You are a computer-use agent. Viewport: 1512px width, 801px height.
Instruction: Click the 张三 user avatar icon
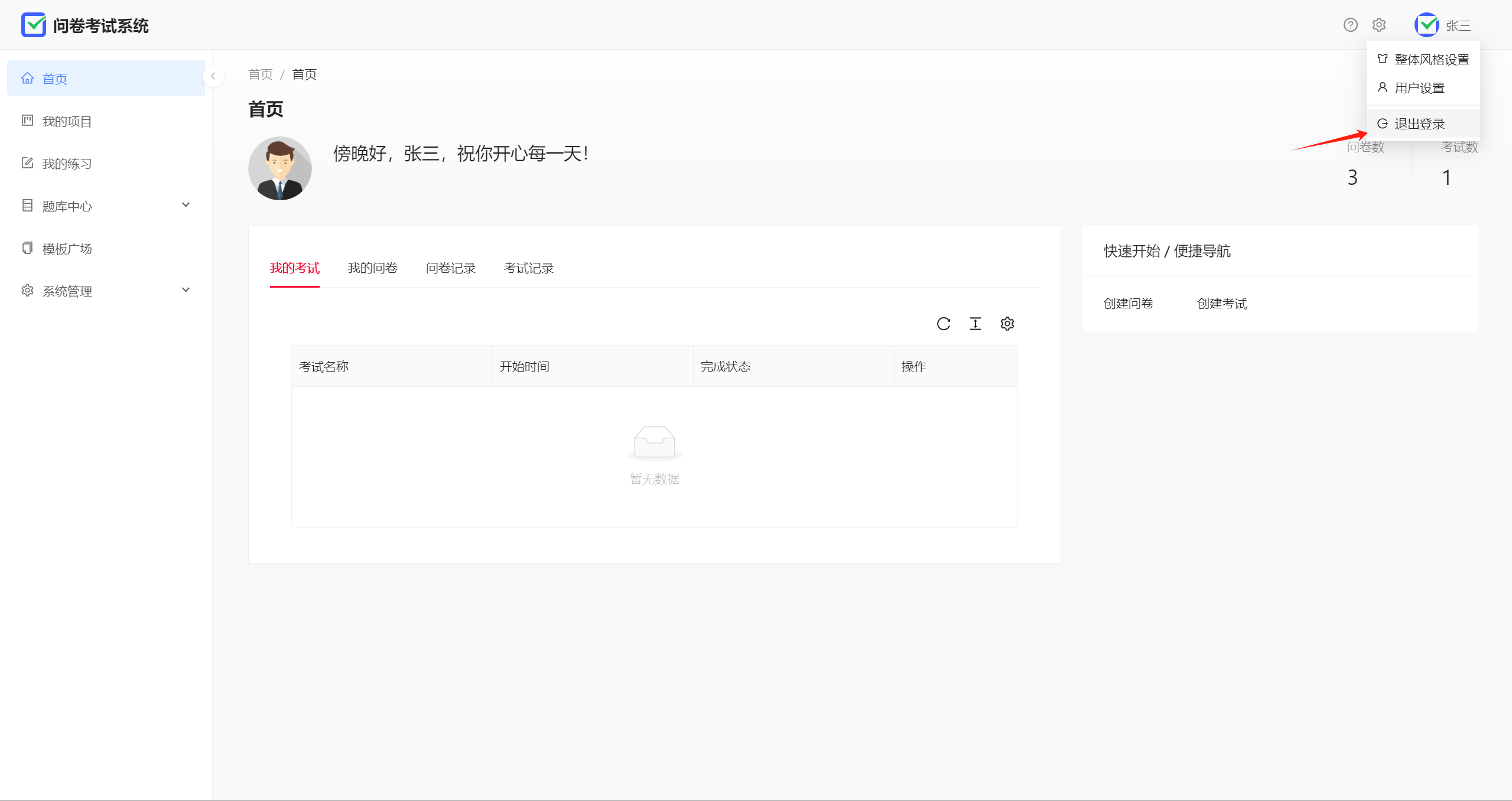[1427, 25]
